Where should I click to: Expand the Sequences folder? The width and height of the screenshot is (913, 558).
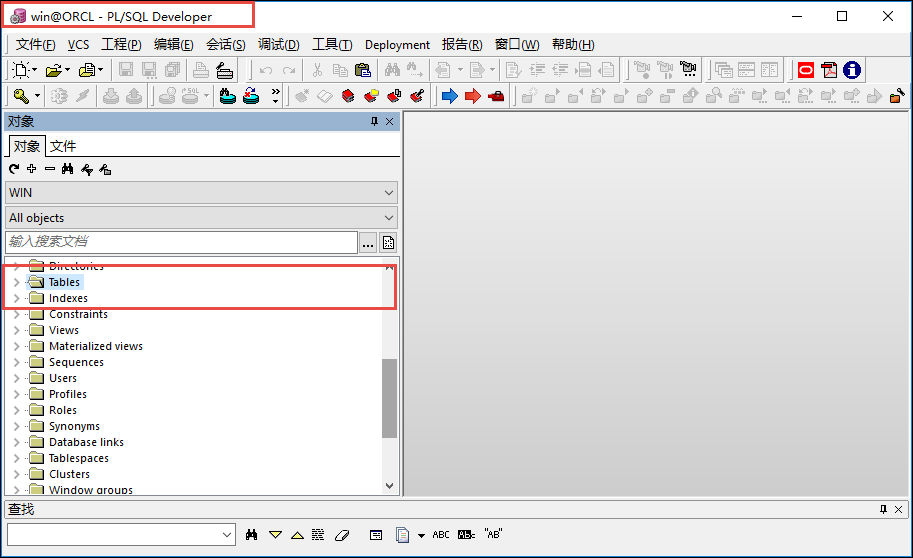[x=16, y=362]
